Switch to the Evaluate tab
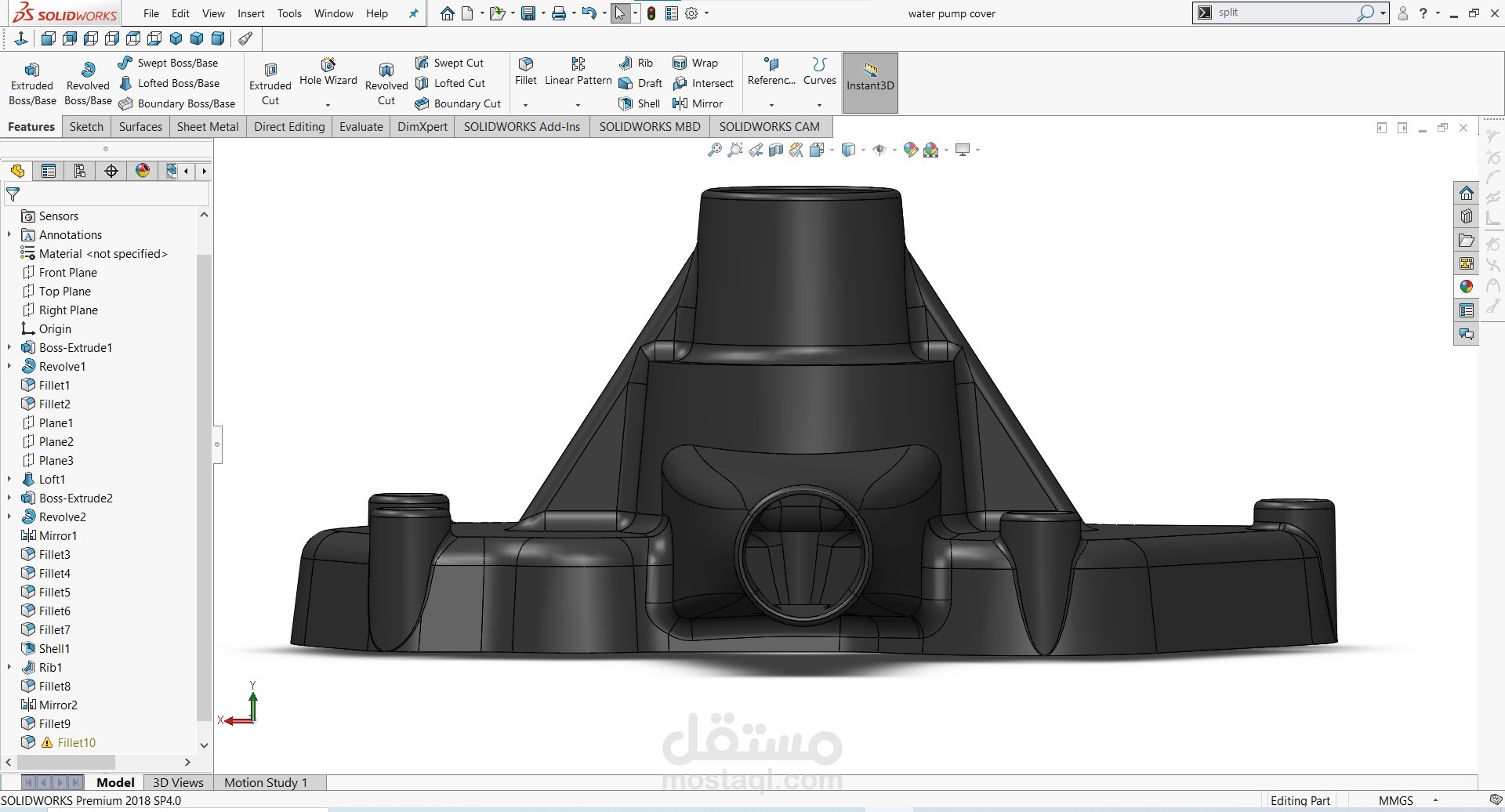The image size is (1505, 812). pos(361,126)
